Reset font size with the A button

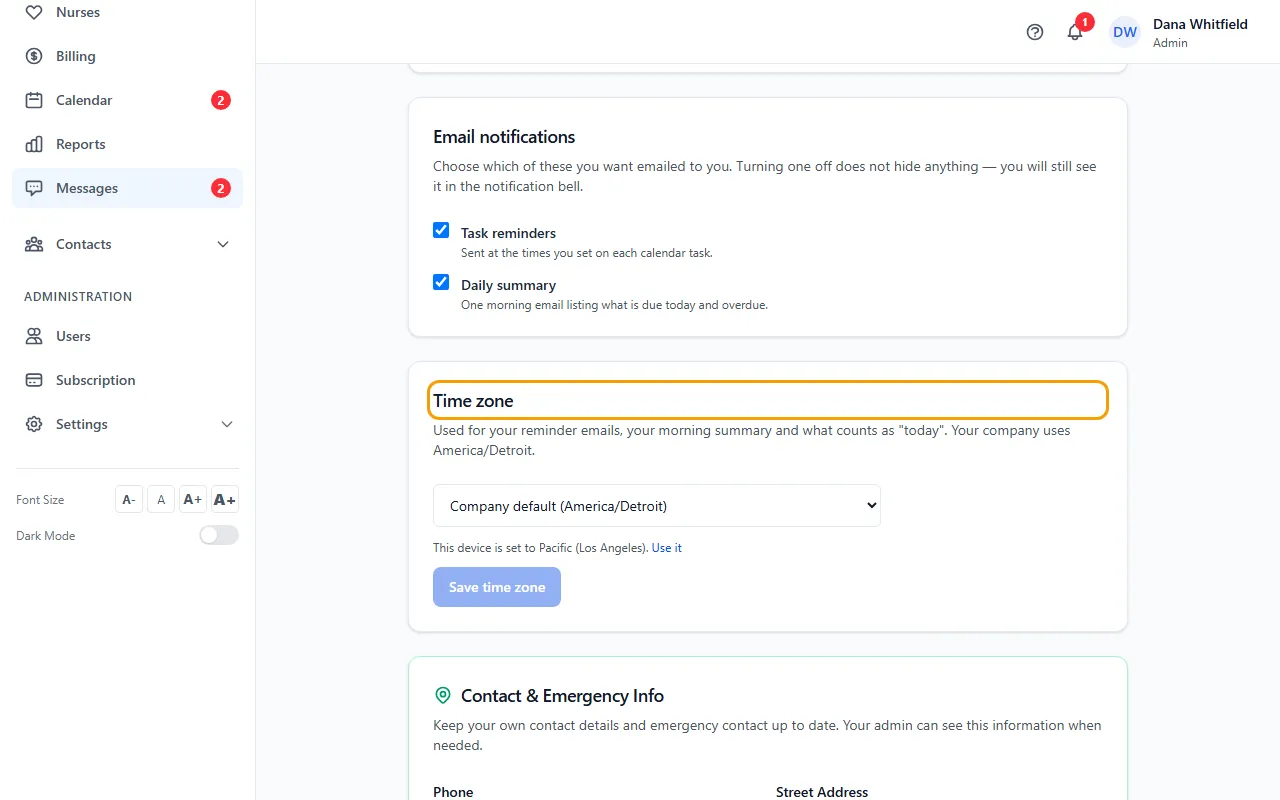[x=161, y=499]
